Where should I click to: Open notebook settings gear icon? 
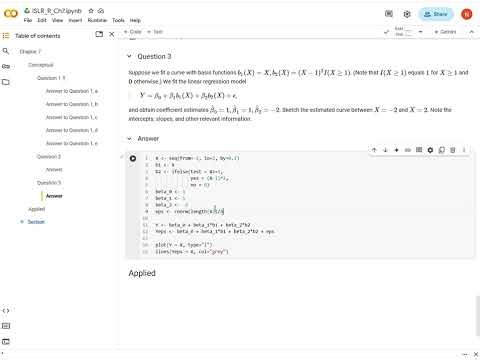point(407,14)
